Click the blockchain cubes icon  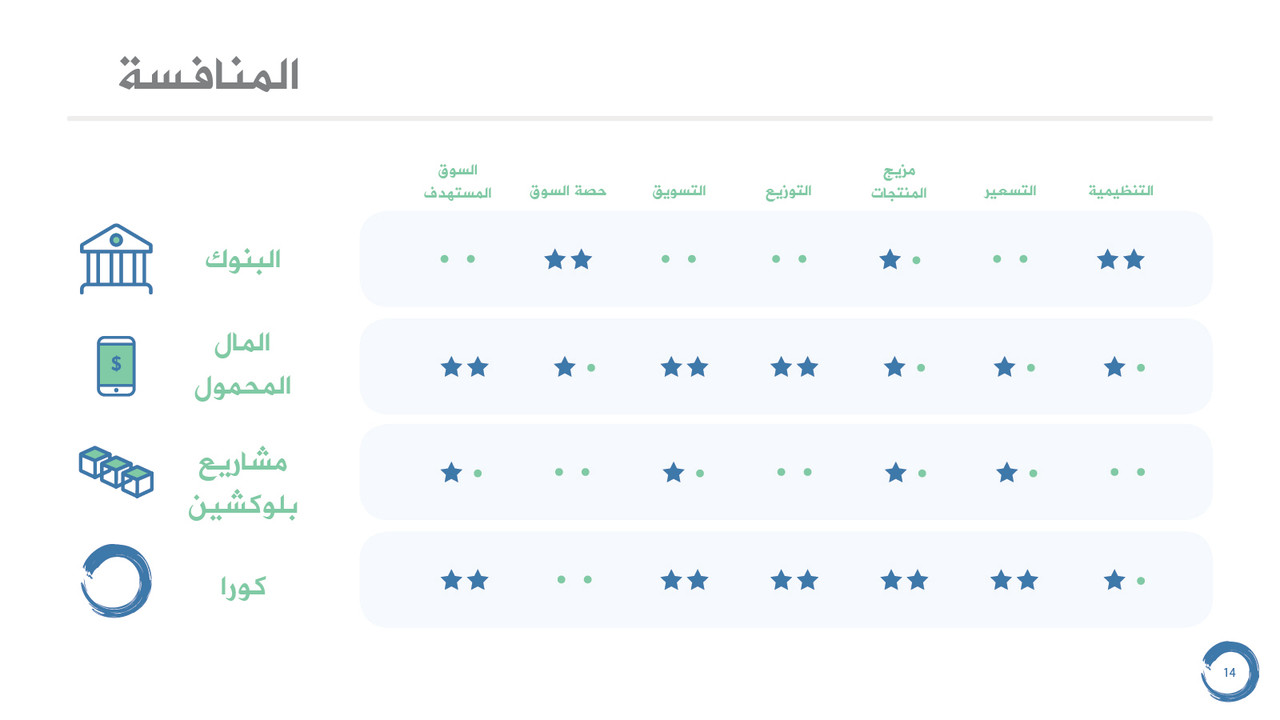tap(116, 472)
